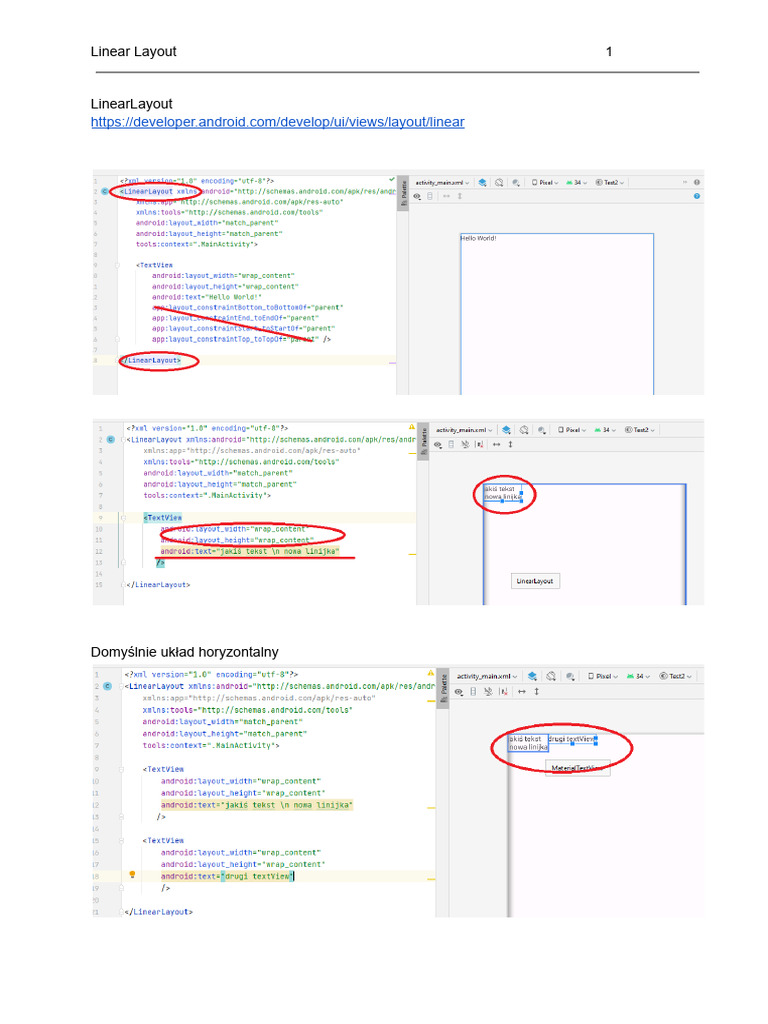768x1024 pixels.
Task: Click night mode icon in third screenshot
Action: coord(570,677)
